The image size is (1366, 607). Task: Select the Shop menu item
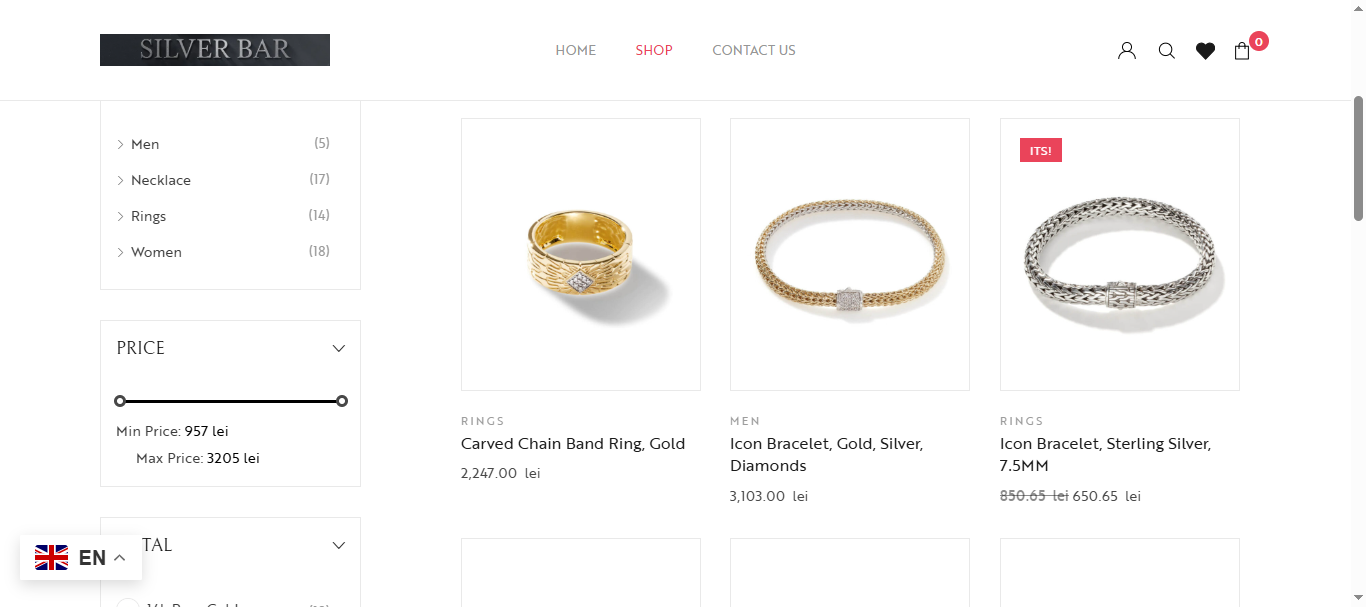[654, 50]
